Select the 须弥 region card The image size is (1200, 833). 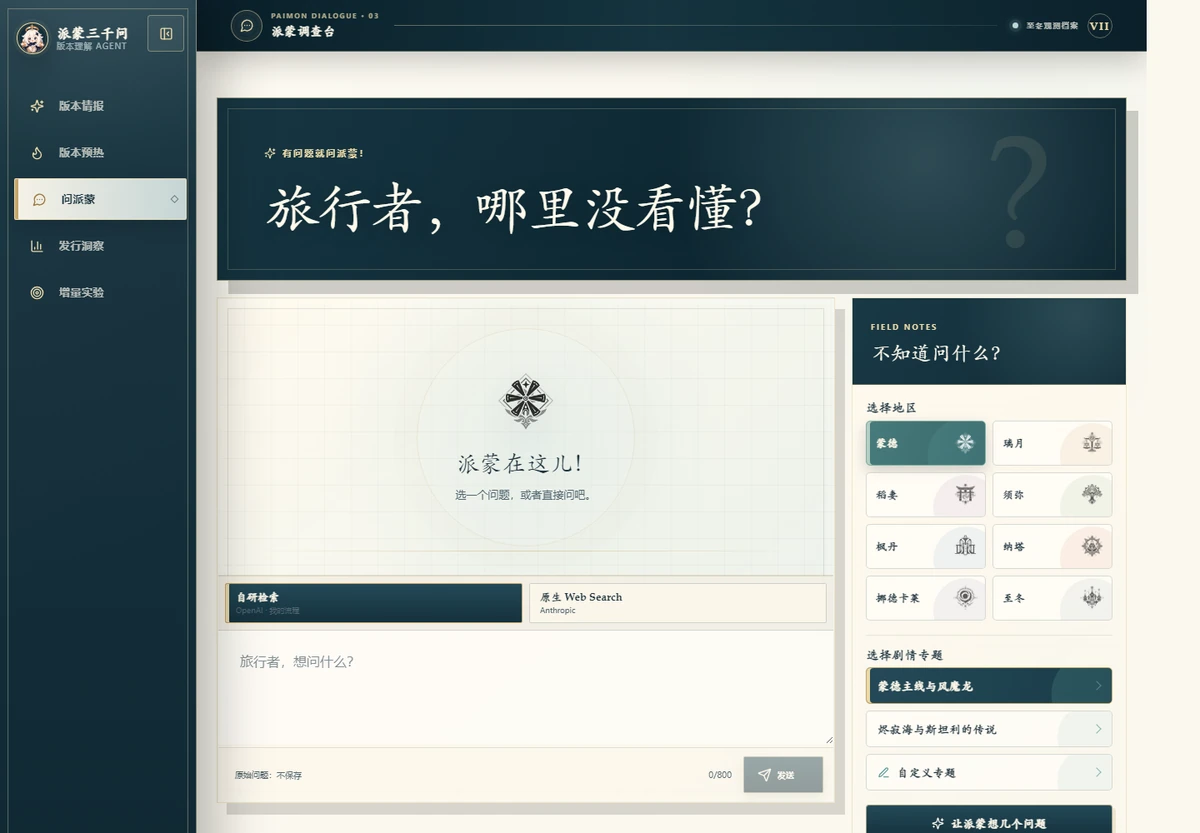tap(1052, 495)
